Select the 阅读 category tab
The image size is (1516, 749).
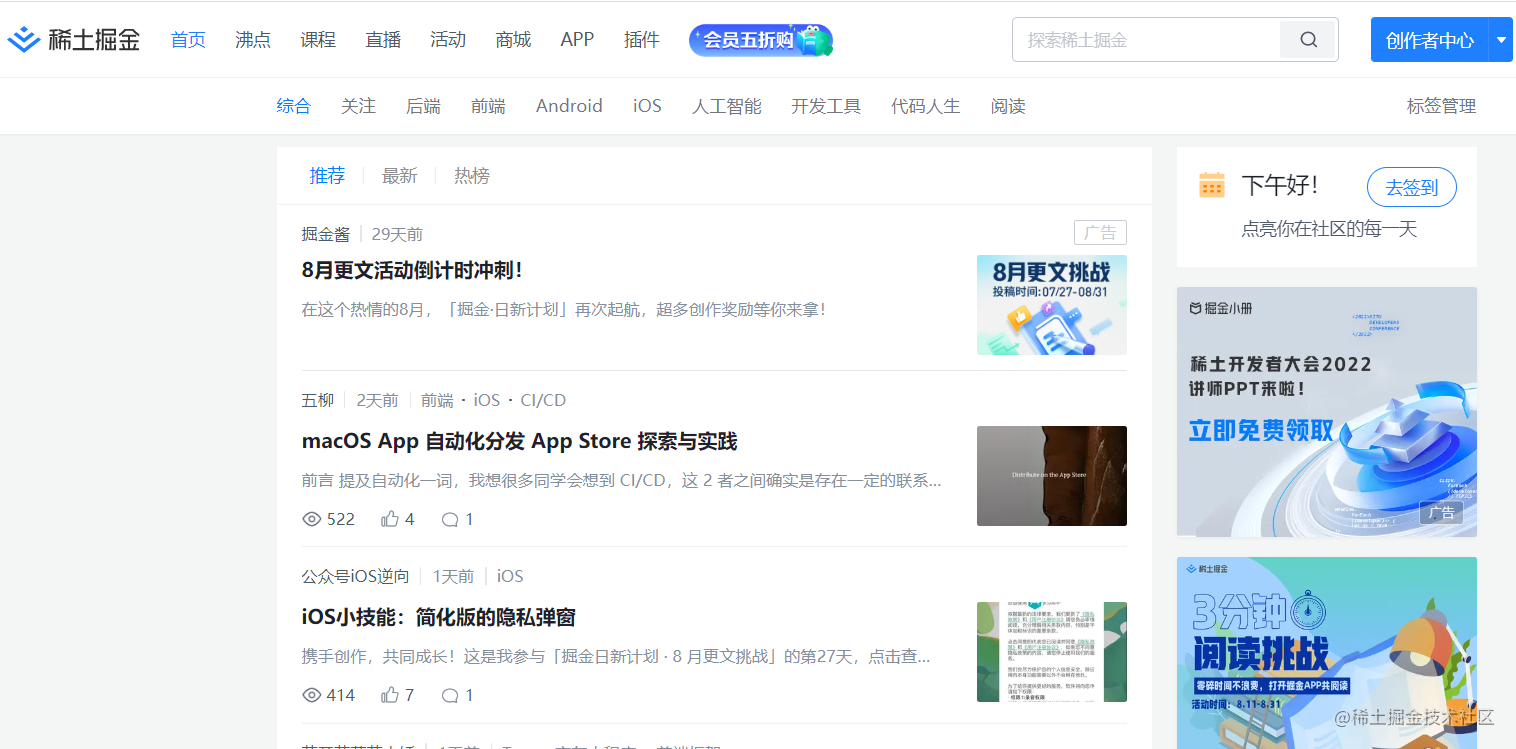point(1008,106)
